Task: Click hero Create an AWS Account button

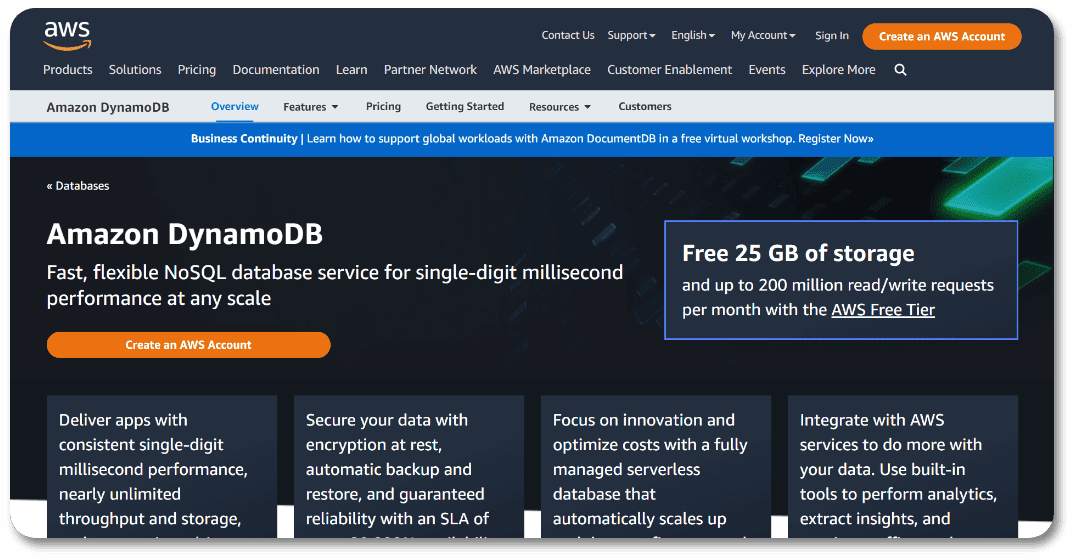Action: pos(188,345)
